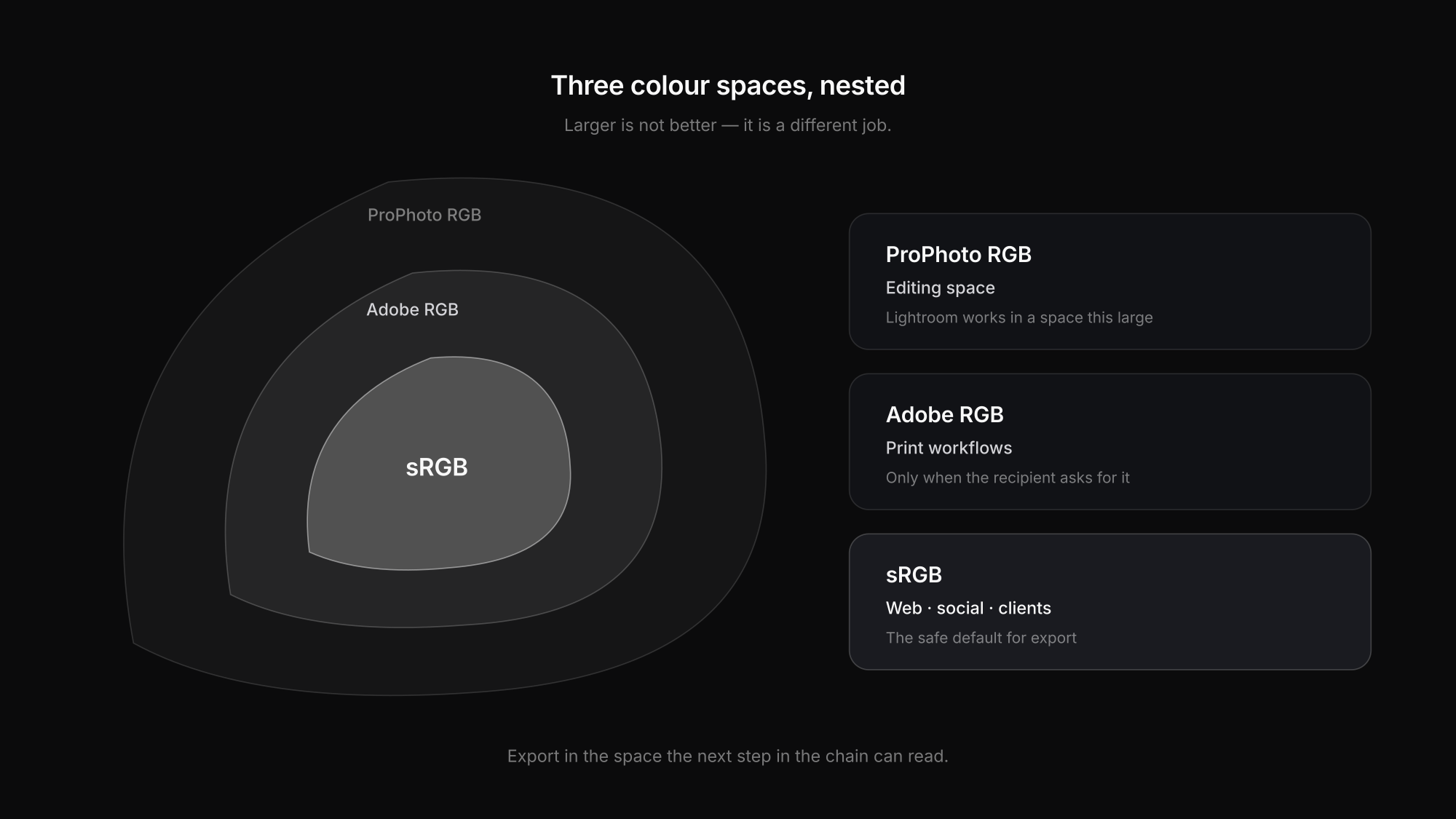Click the 'Web · social · clients' text

(x=968, y=608)
